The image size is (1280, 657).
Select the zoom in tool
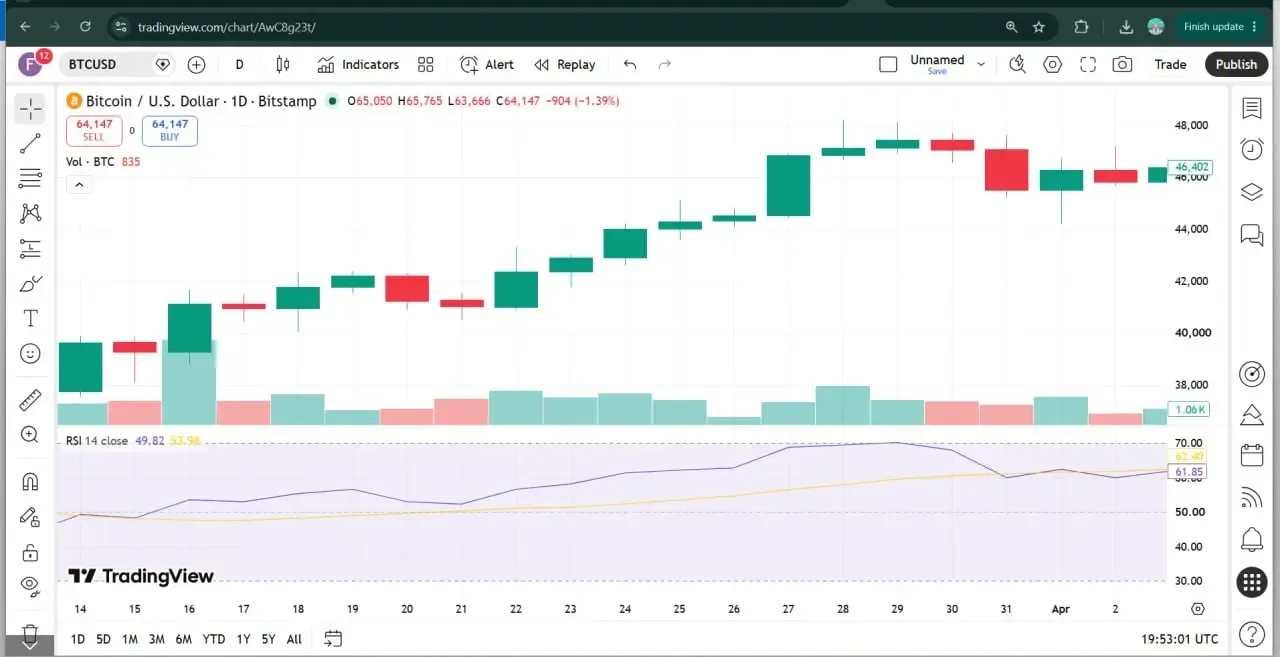click(30, 435)
